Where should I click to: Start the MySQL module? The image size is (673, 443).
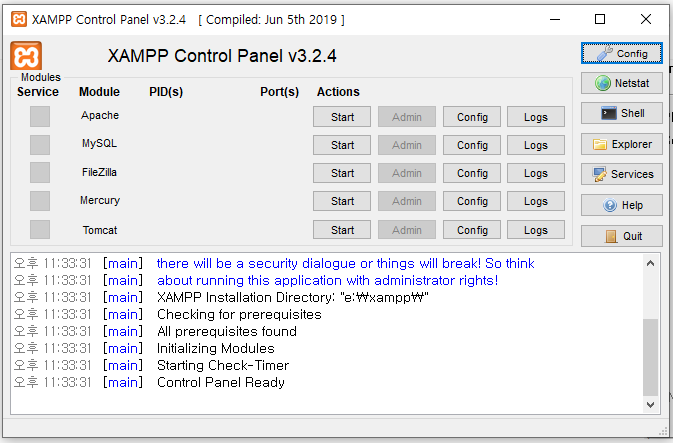pyautogui.click(x=342, y=145)
